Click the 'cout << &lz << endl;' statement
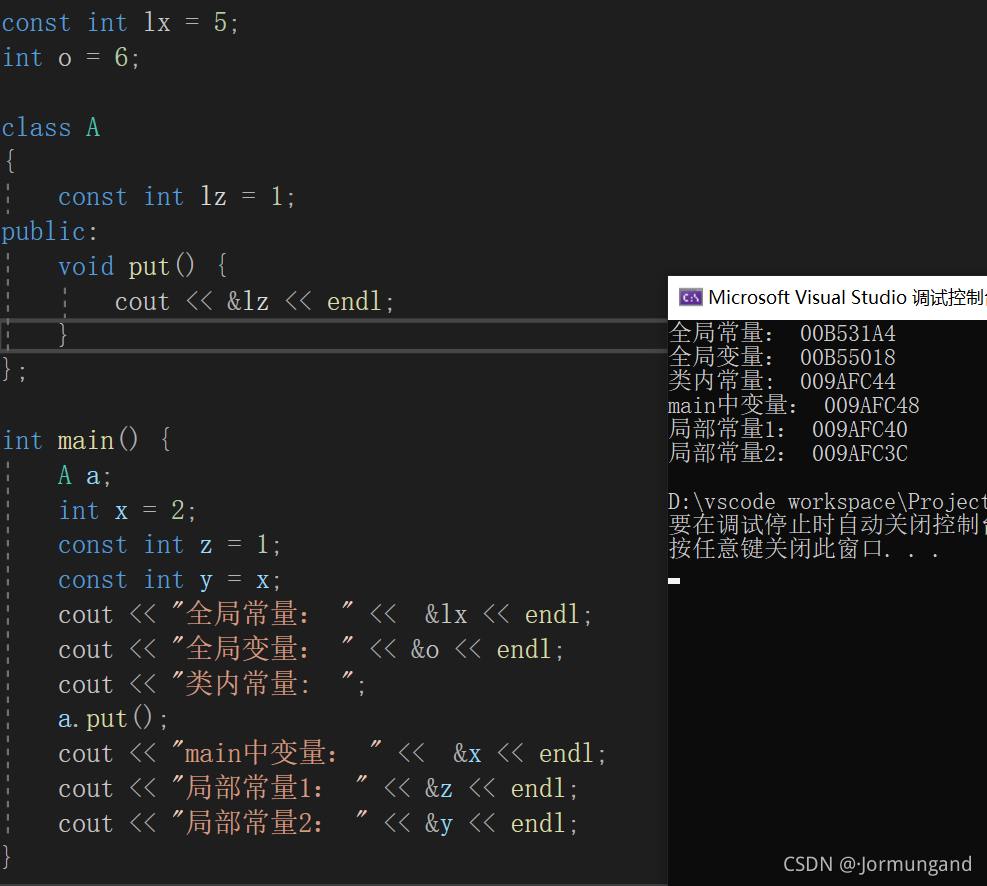The image size is (987, 886). tap(254, 301)
